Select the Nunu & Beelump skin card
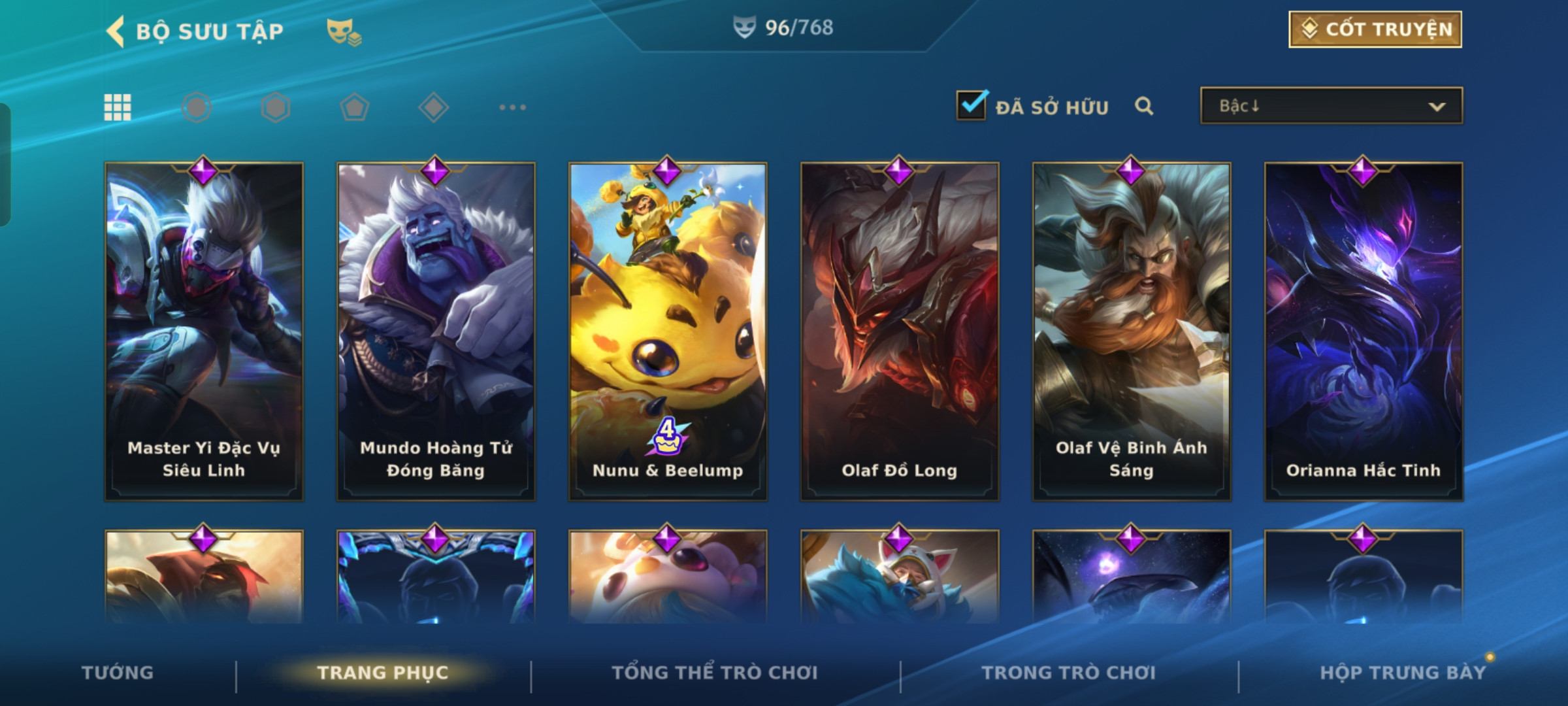Screen dimensions: 1568x706 click(x=668, y=331)
